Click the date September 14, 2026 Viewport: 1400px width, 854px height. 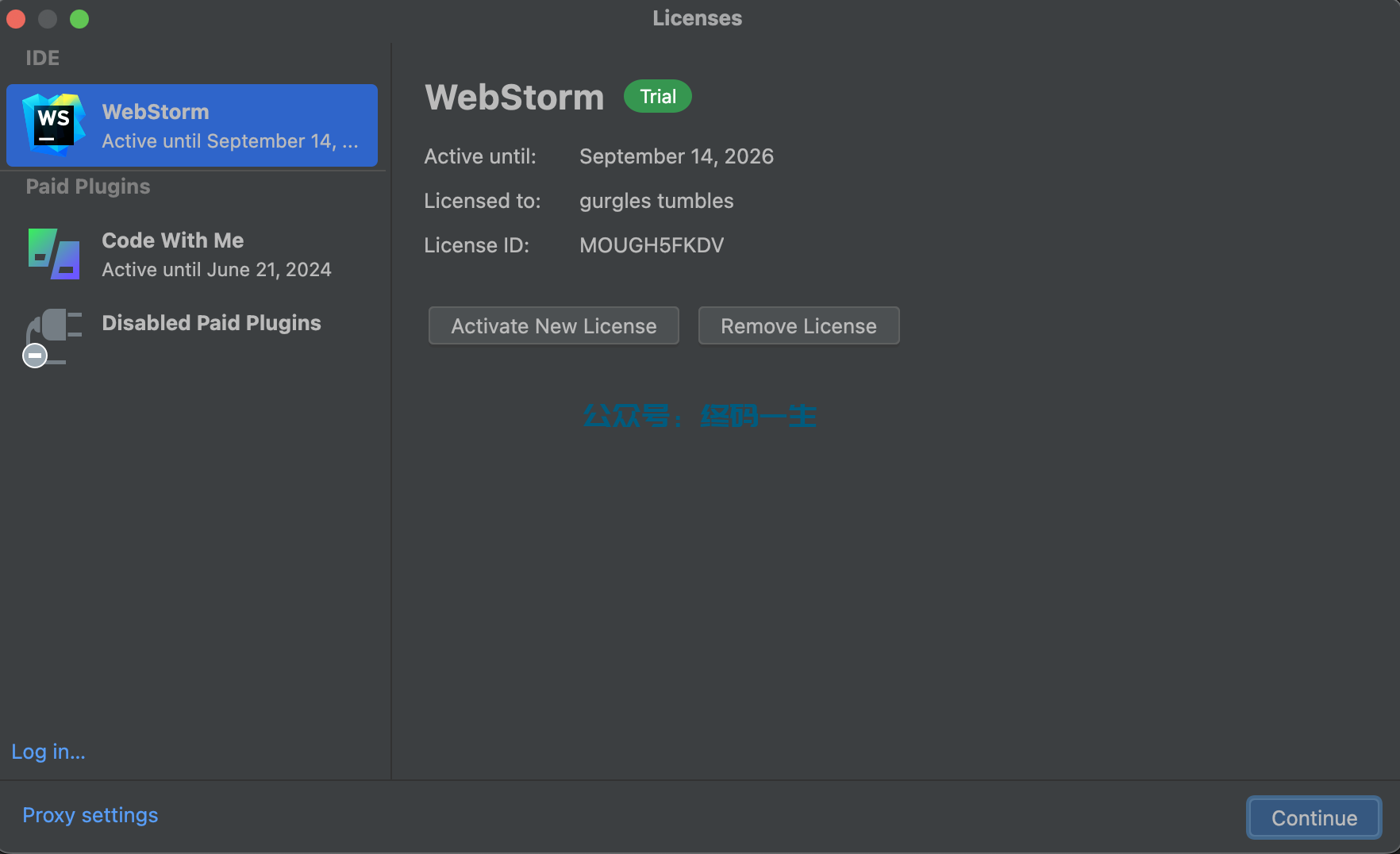point(676,156)
